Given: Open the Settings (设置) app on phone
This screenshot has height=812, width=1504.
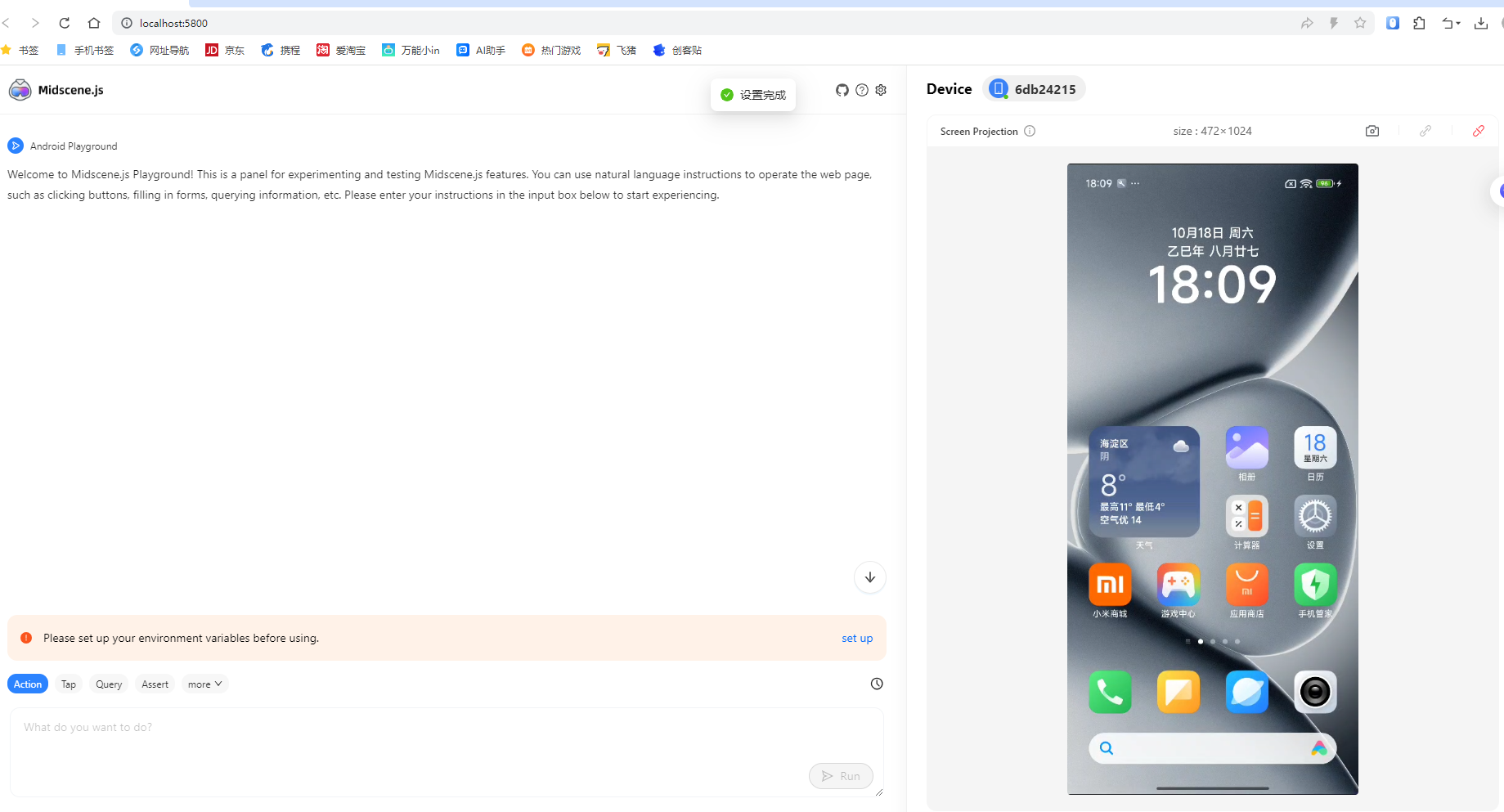Looking at the screenshot, I should click(1315, 516).
